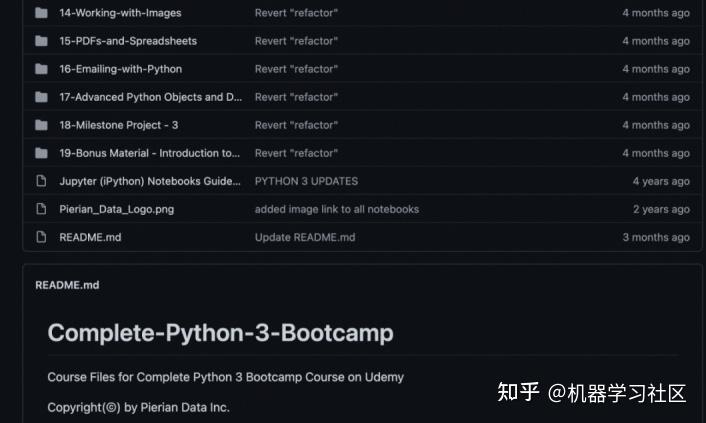The image size is (706, 423).
Task: View Revert "refactor" commit for 15-PDFs-and-Spreadsheets
Action: [296, 41]
